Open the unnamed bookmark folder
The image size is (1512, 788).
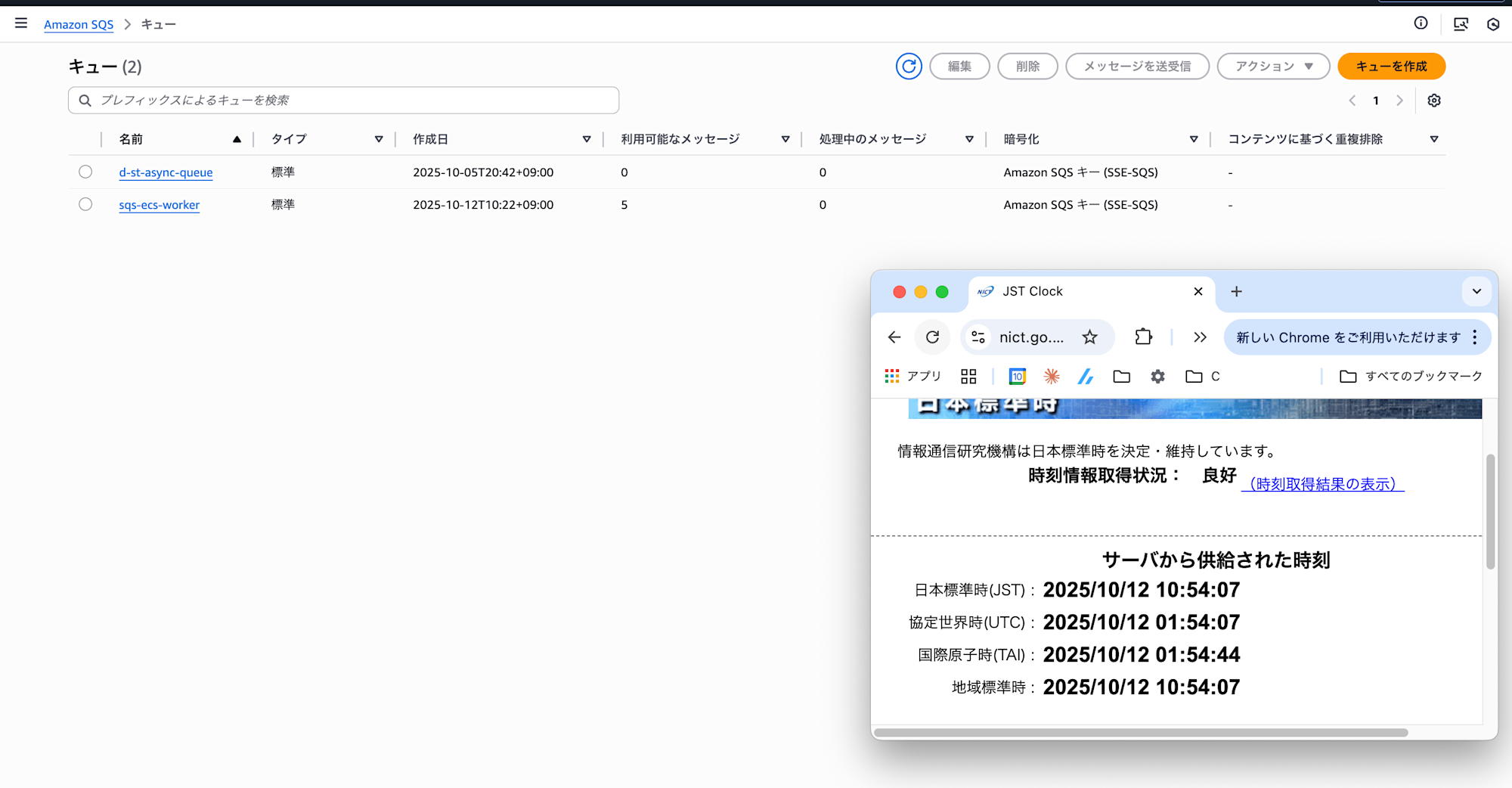[1122, 376]
